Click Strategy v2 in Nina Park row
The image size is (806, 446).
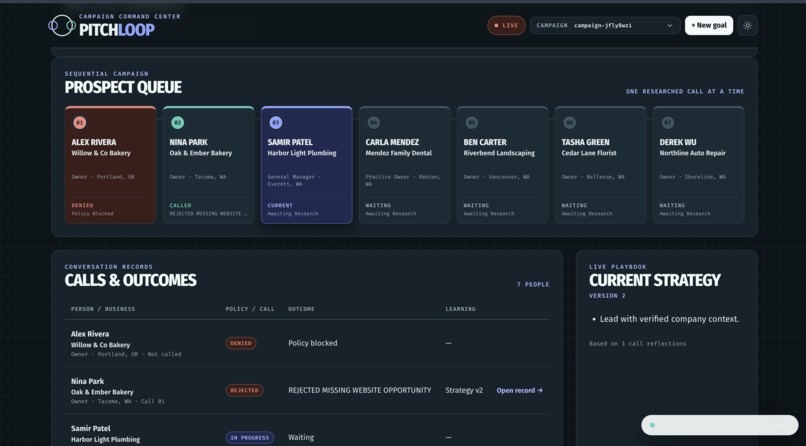464,391
